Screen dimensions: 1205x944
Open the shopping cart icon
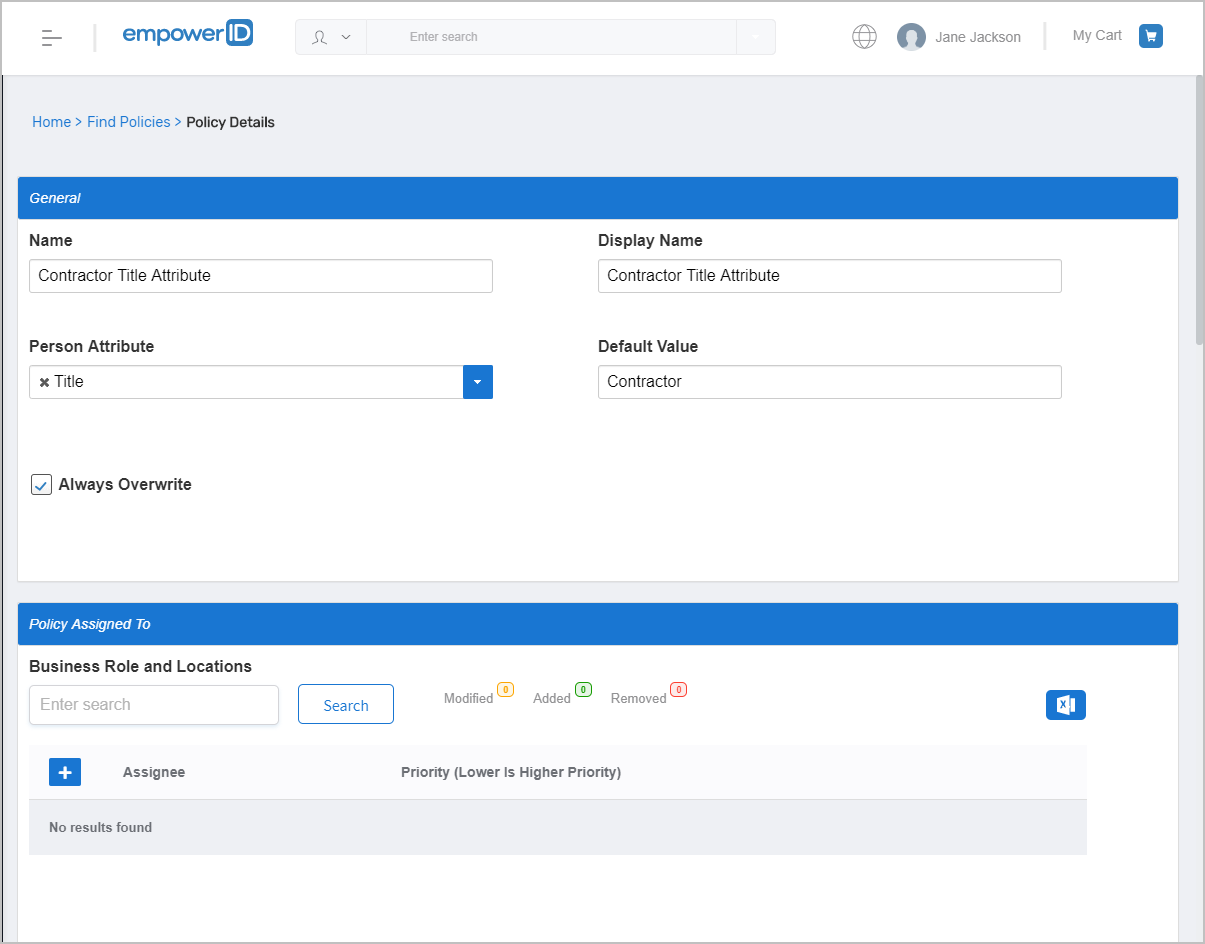pos(1151,36)
